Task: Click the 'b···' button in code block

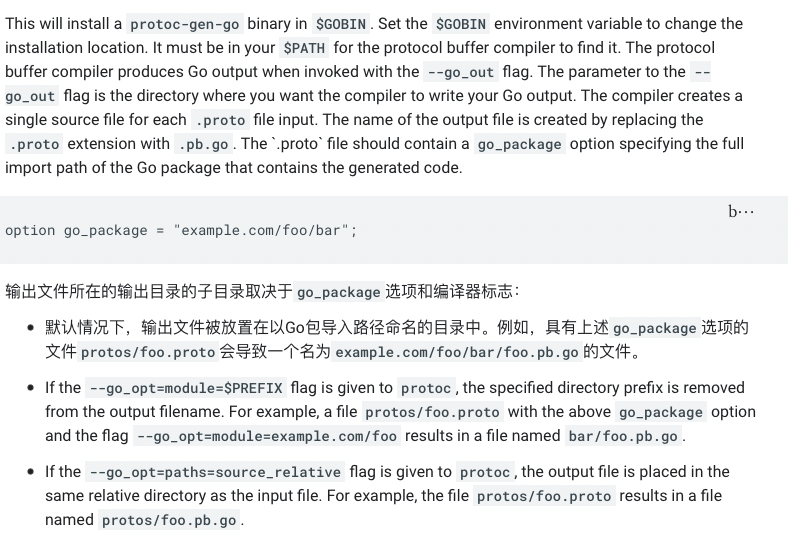Action: point(741,212)
